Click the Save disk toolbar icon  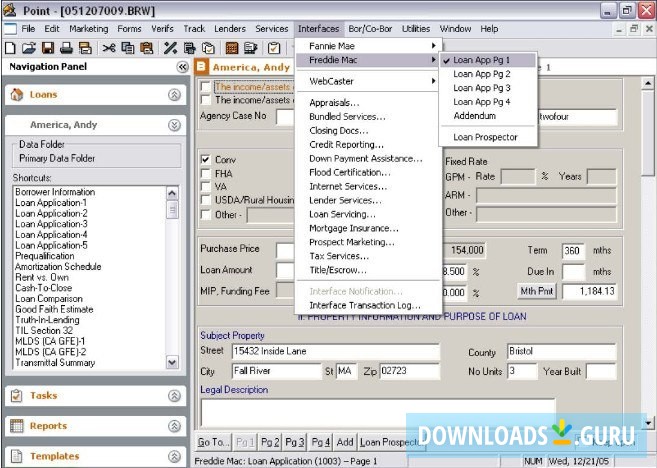[46, 47]
